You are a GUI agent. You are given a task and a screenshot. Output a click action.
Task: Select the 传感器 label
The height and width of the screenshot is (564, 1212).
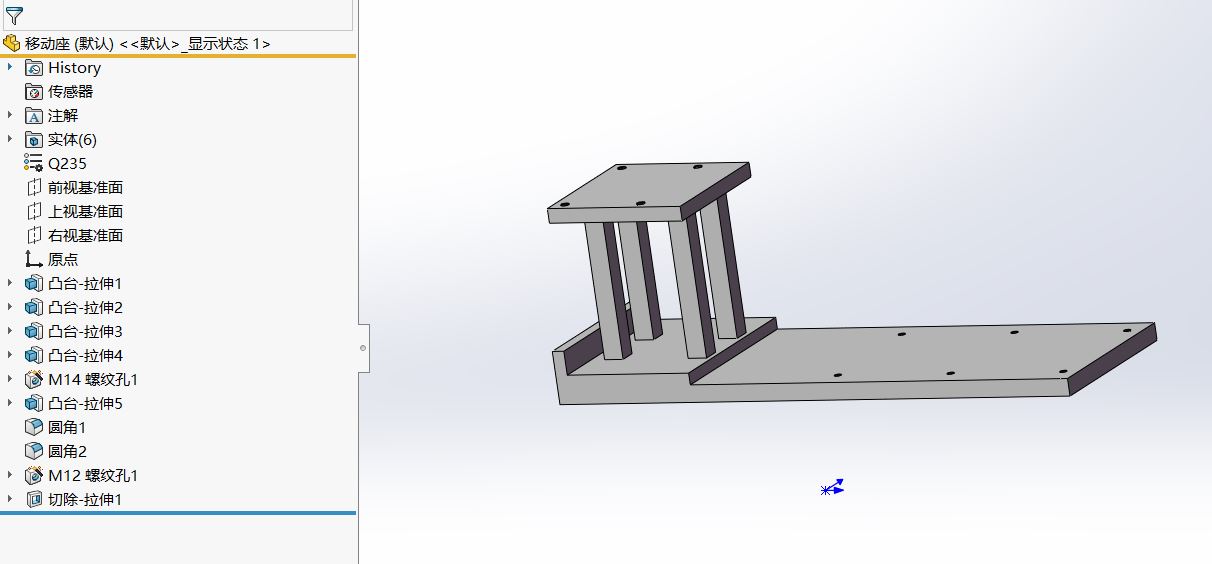[70, 92]
